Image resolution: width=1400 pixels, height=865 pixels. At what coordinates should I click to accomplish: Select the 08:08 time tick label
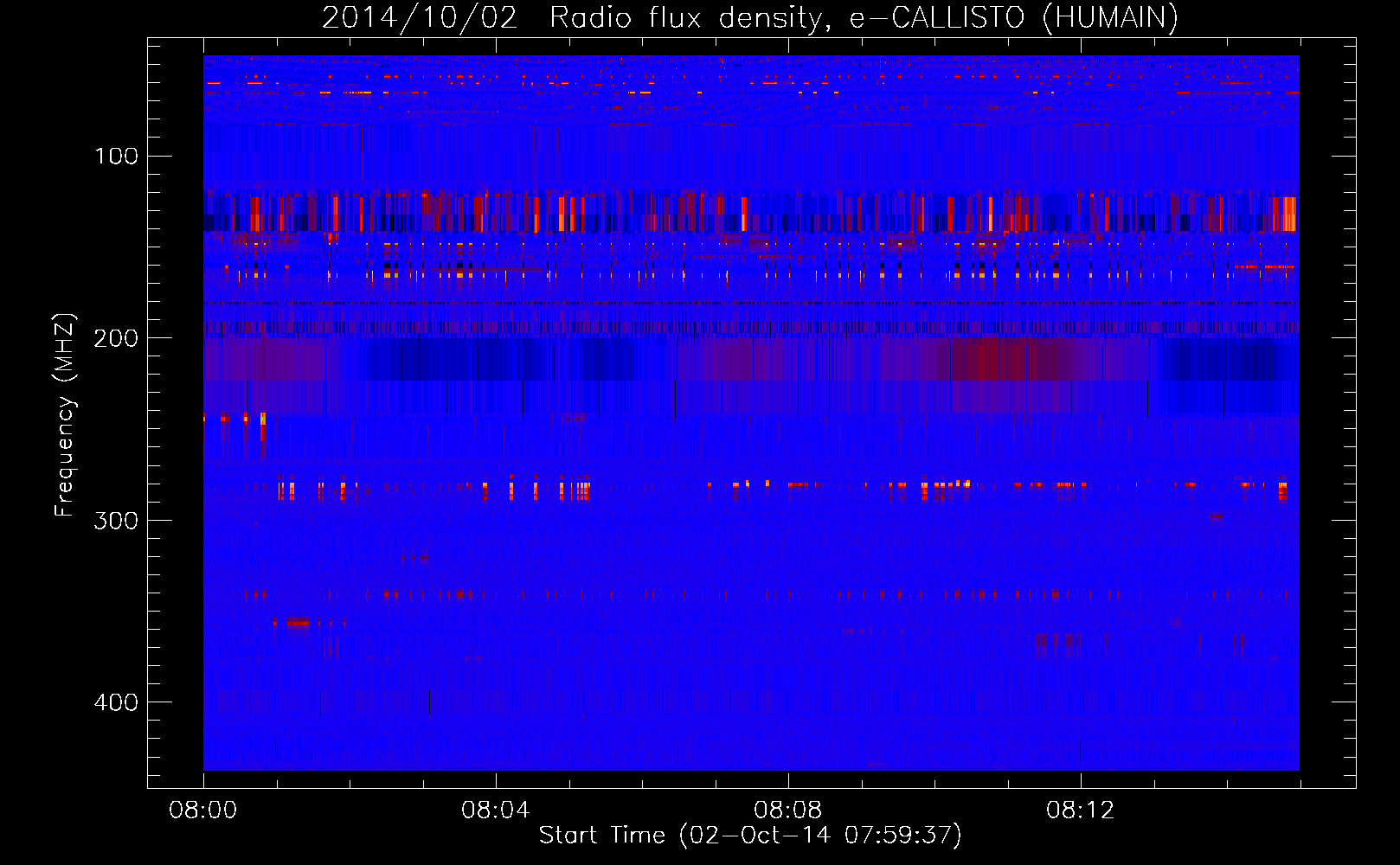pos(788,811)
